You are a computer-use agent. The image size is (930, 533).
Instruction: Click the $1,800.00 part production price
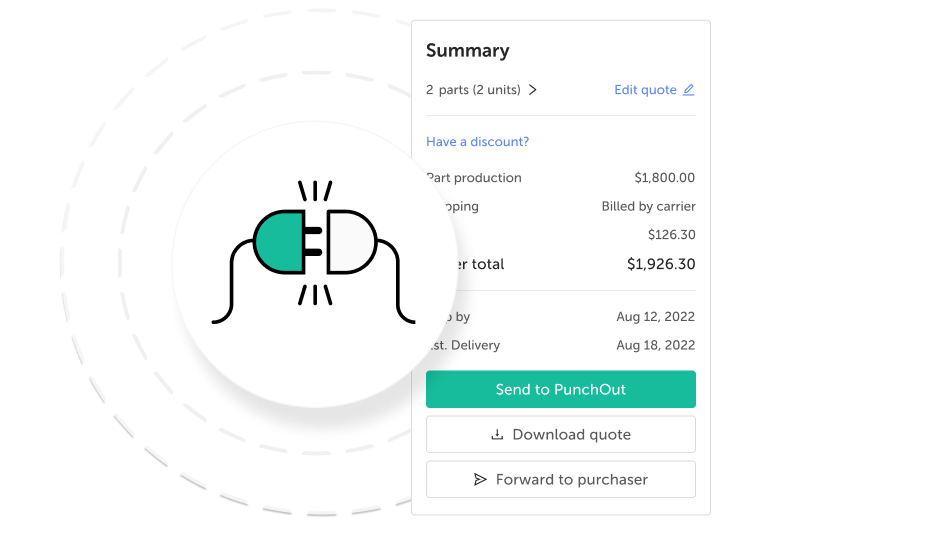pyautogui.click(x=664, y=178)
